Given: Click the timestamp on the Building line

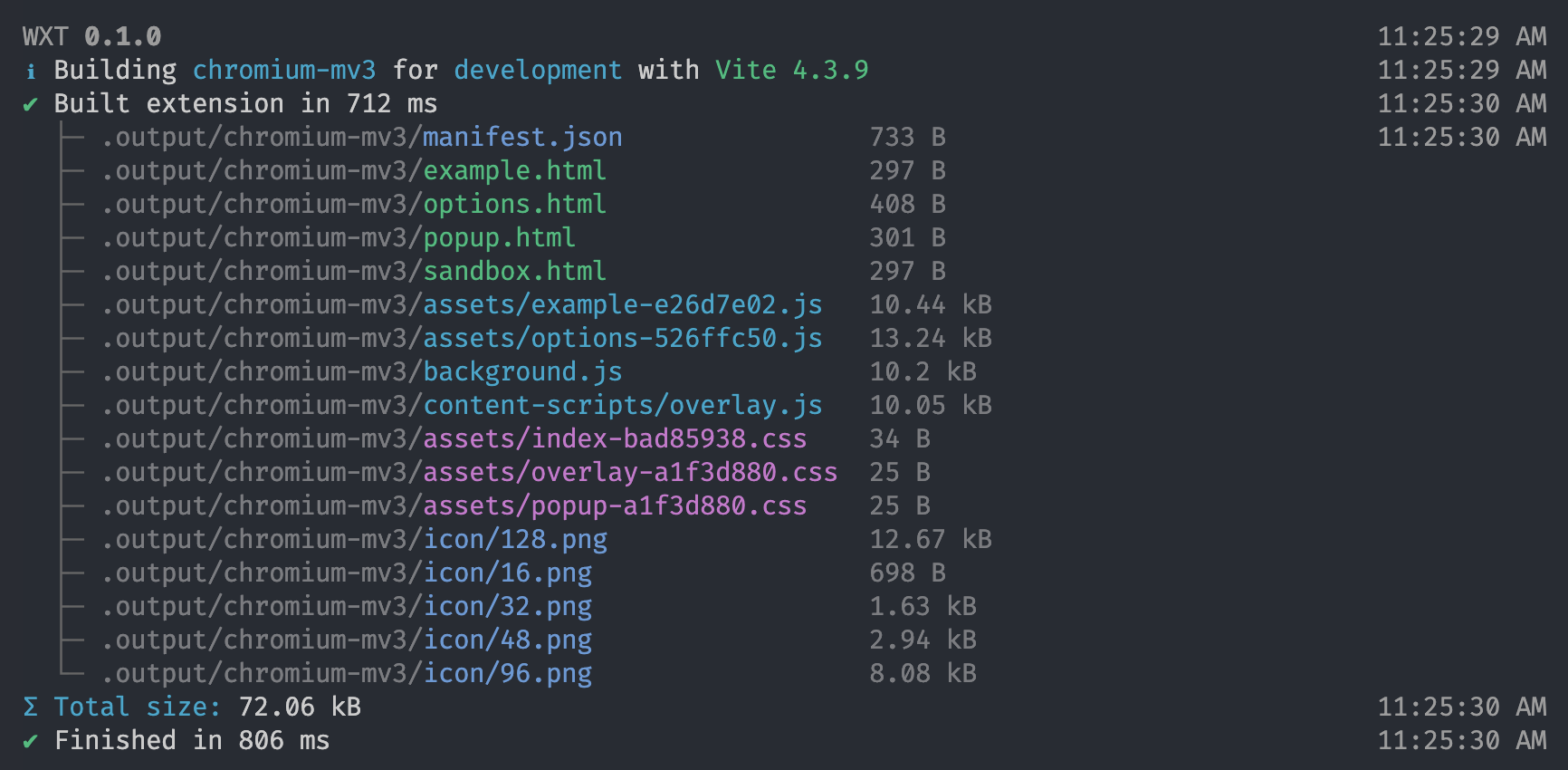Looking at the screenshot, I should [x=1462, y=70].
